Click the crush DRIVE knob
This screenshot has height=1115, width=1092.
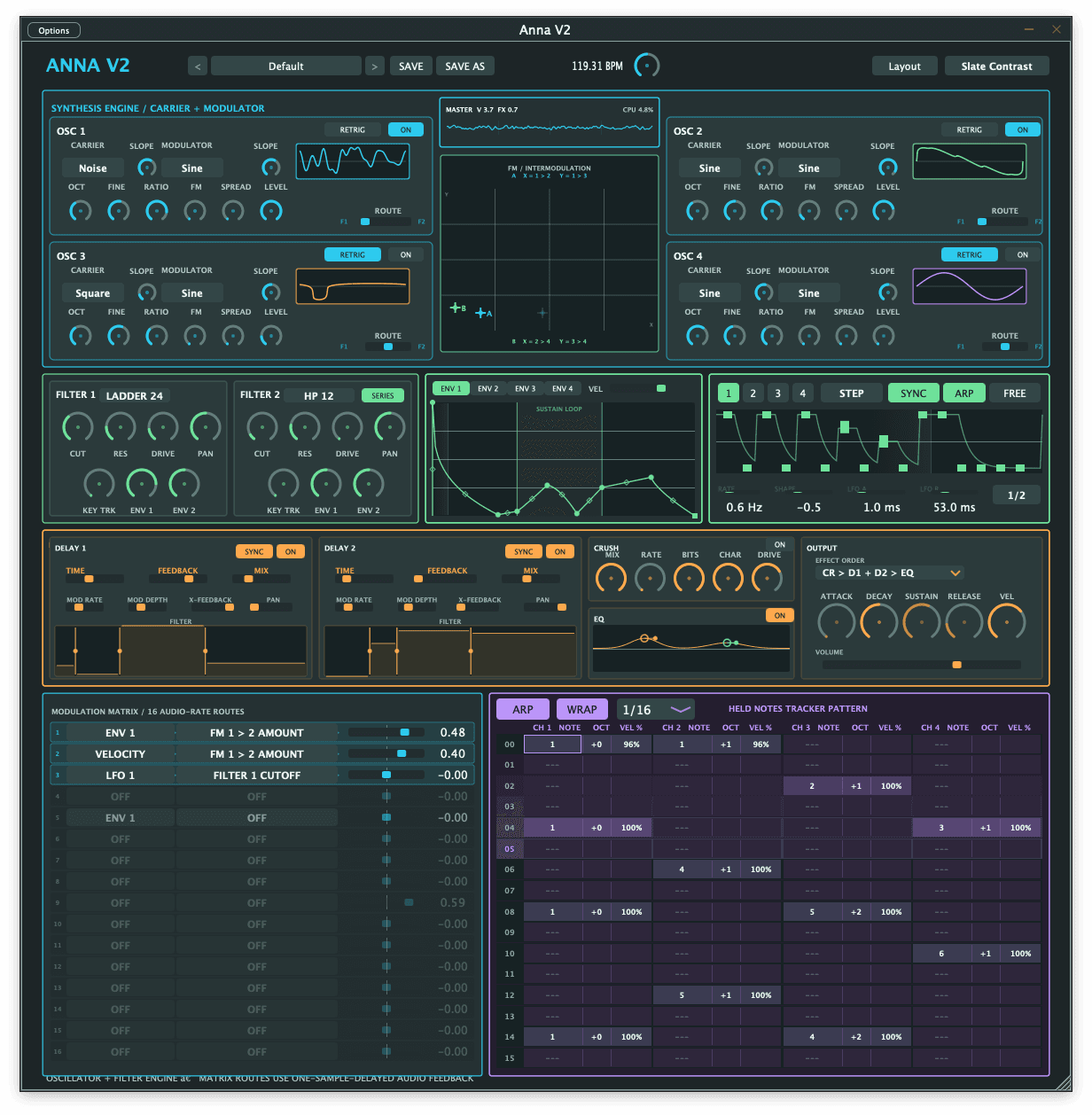[x=767, y=579]
